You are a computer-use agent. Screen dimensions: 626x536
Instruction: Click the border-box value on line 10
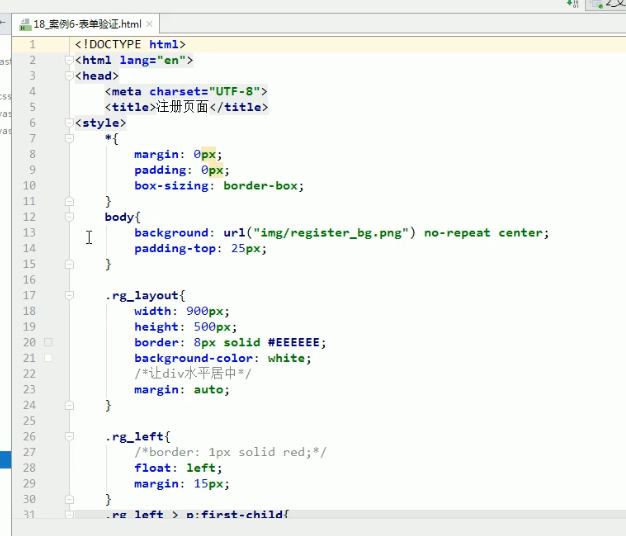260,186
